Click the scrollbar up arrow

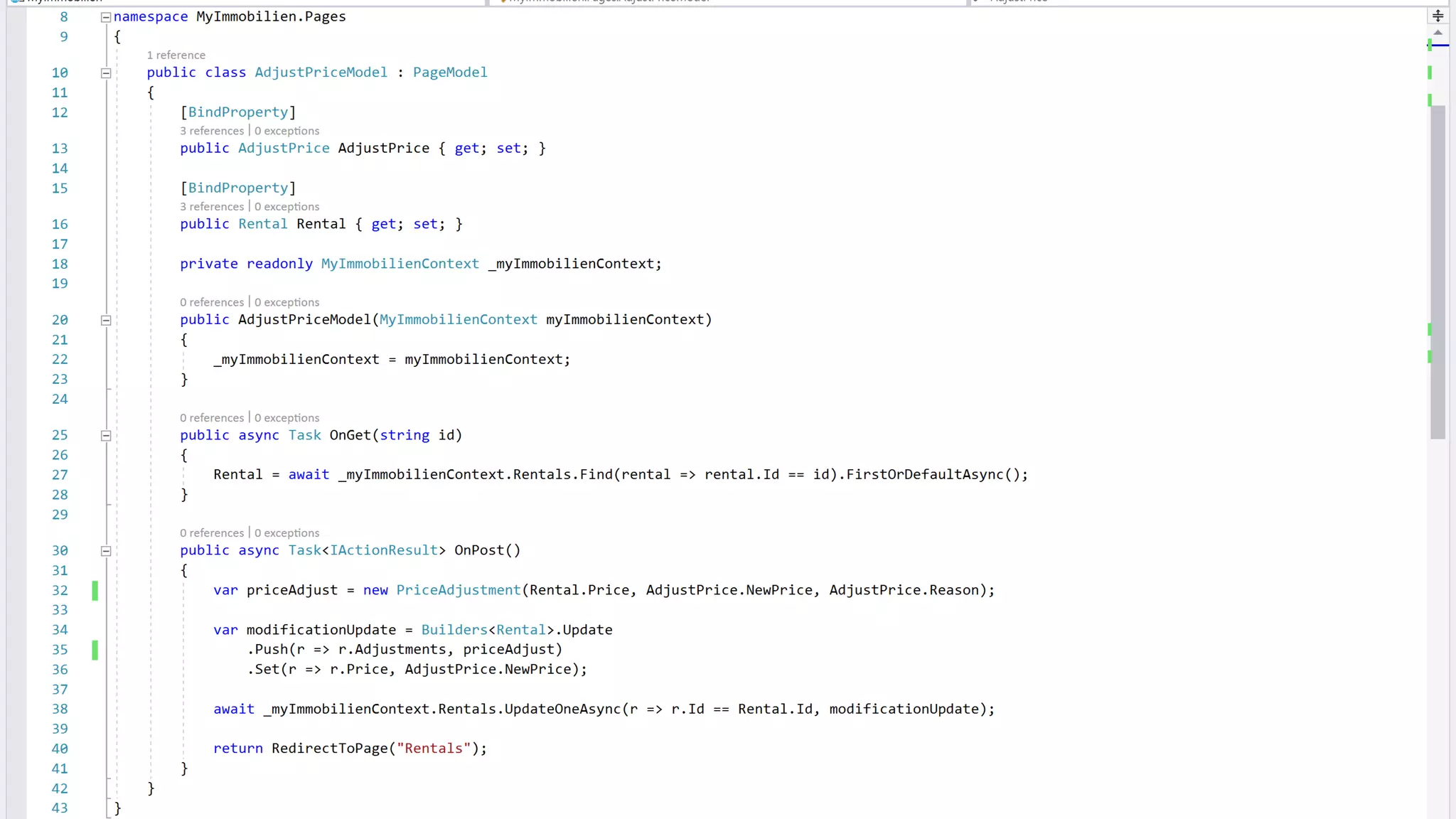point(1438,33)
